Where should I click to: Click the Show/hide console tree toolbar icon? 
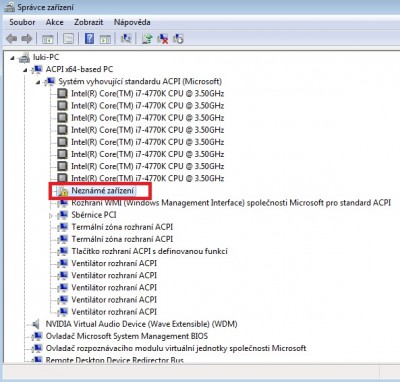pos(47,39)
